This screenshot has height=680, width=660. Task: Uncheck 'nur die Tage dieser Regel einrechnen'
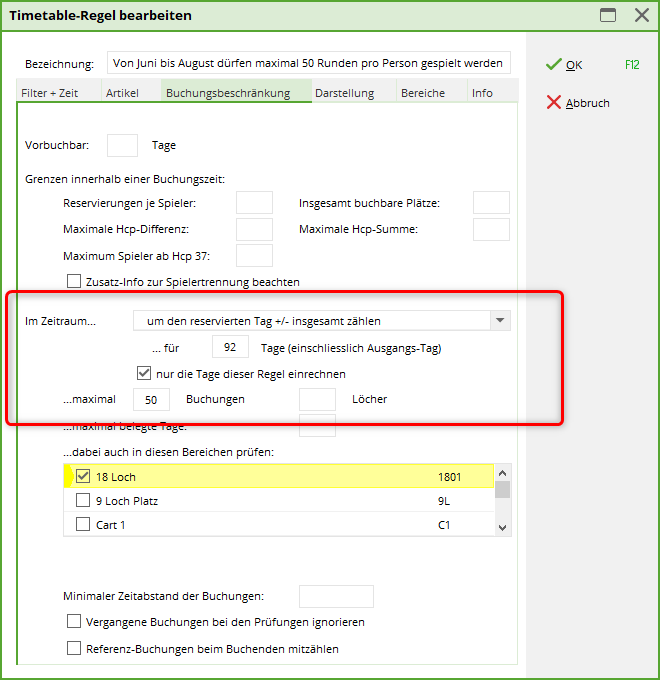click(x=144, y=374)
